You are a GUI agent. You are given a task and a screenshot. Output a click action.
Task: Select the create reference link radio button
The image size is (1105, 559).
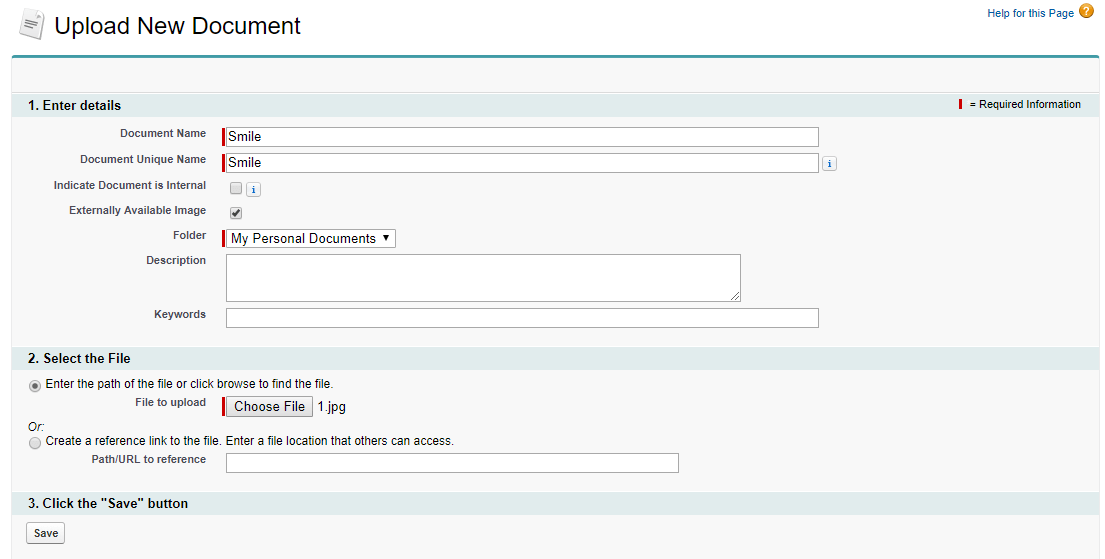tap(36, 442)
